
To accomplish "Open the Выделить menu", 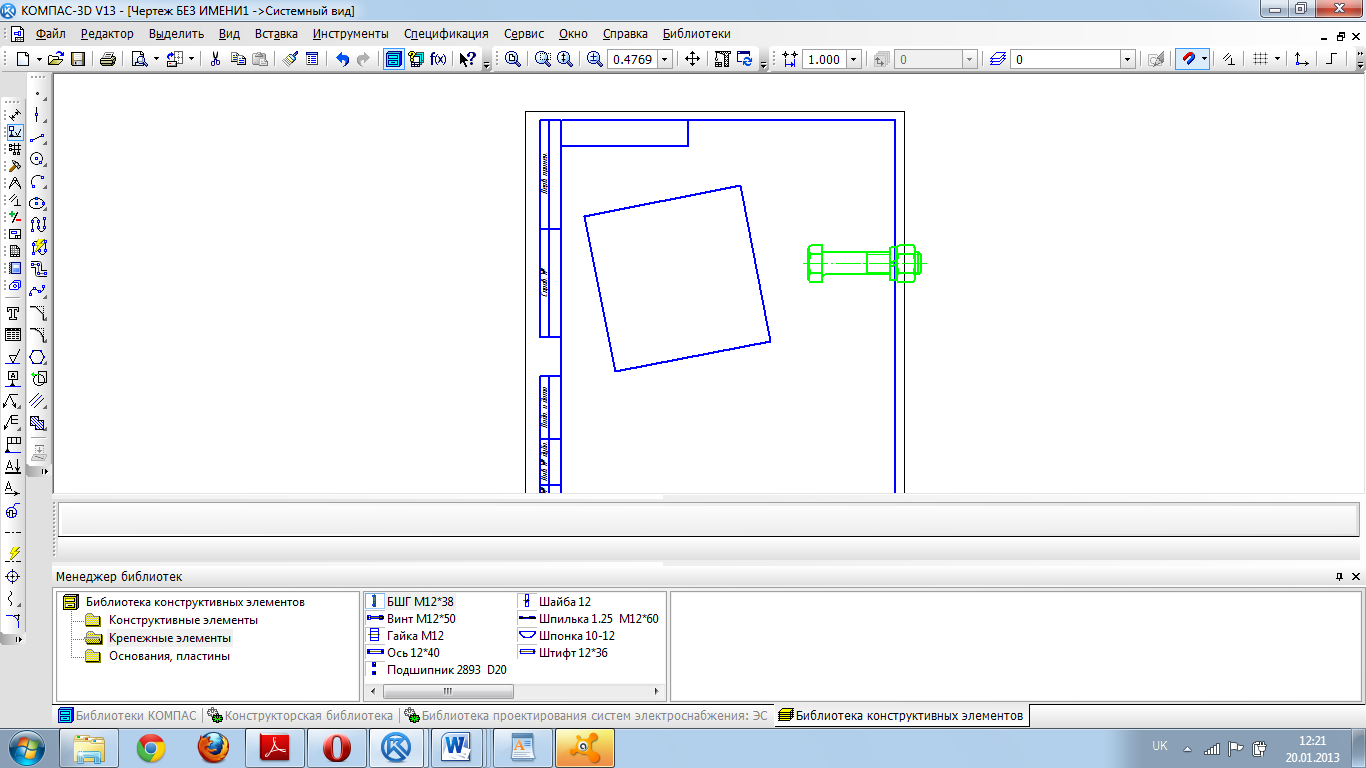I will coord(176,34).
